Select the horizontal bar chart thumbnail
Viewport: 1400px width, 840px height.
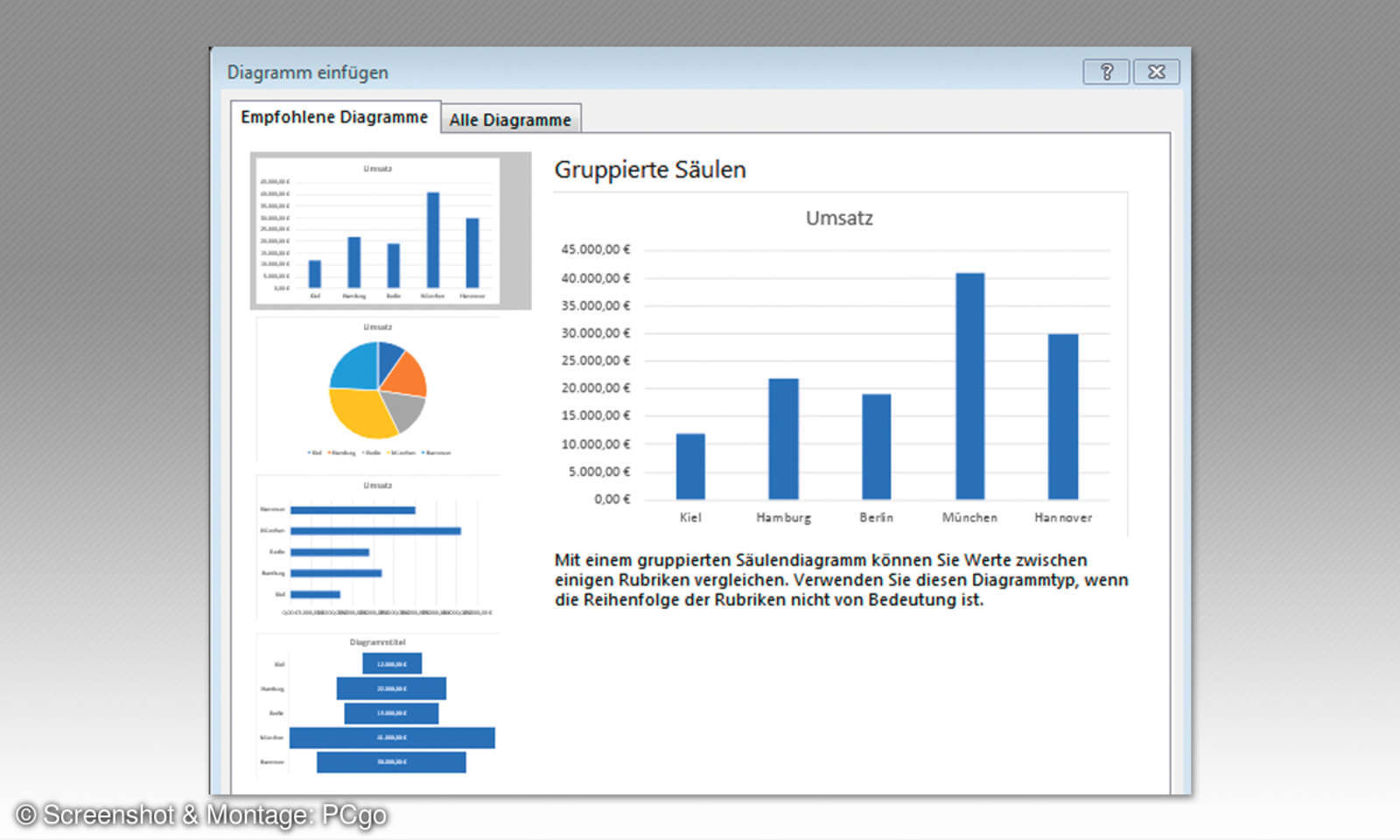pos(376,542)
